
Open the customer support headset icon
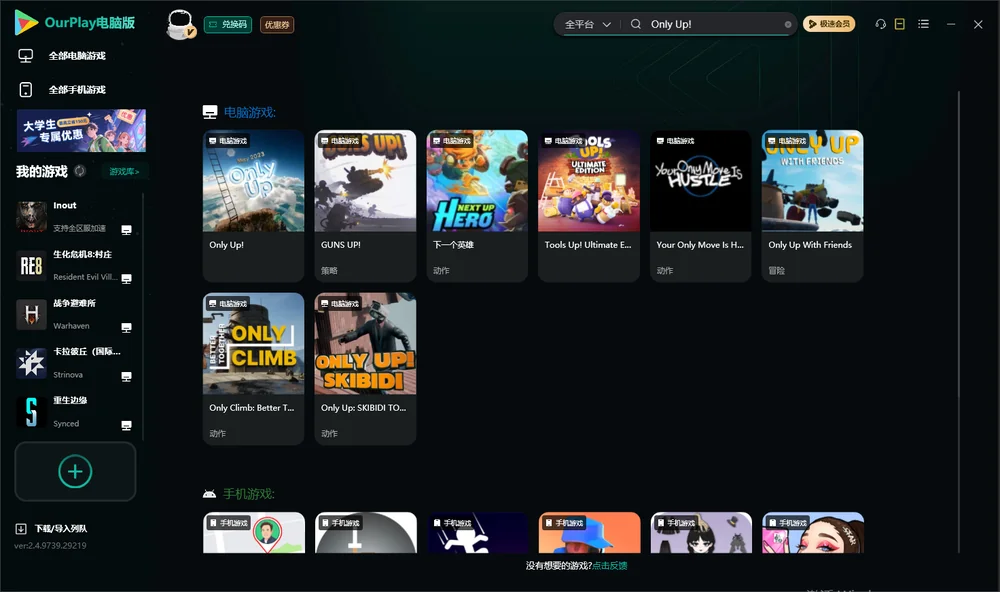(881, 24)
